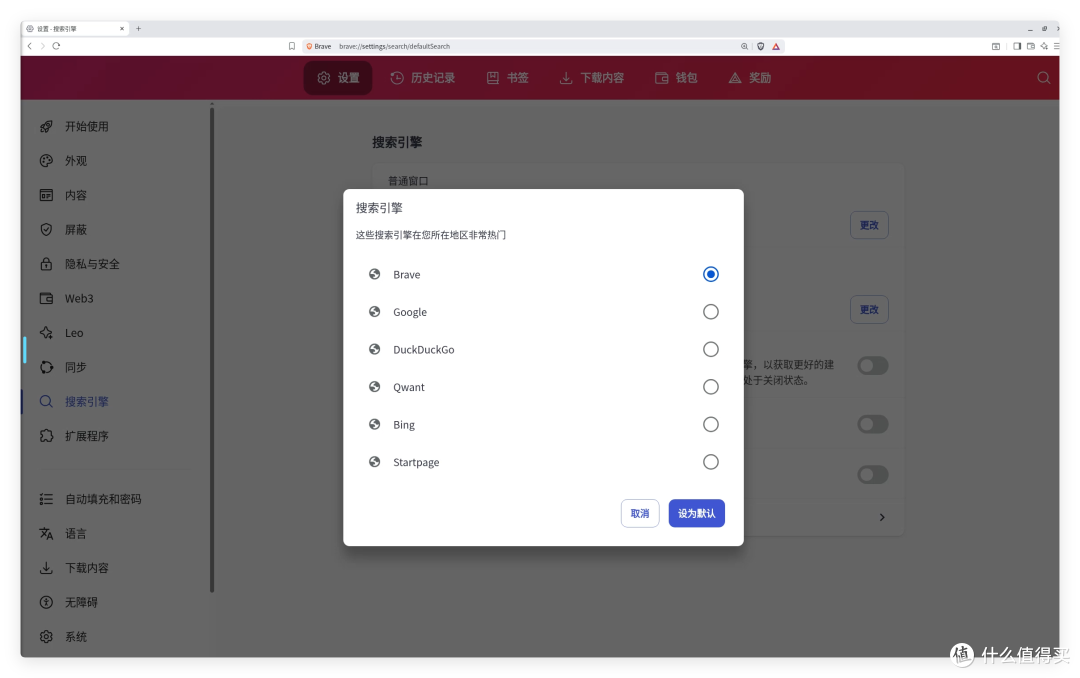Viewport: 1080px width, 678px height.
Task: Click the 搜索引擎 magnifier icon in sidebar
Action: 46,402
